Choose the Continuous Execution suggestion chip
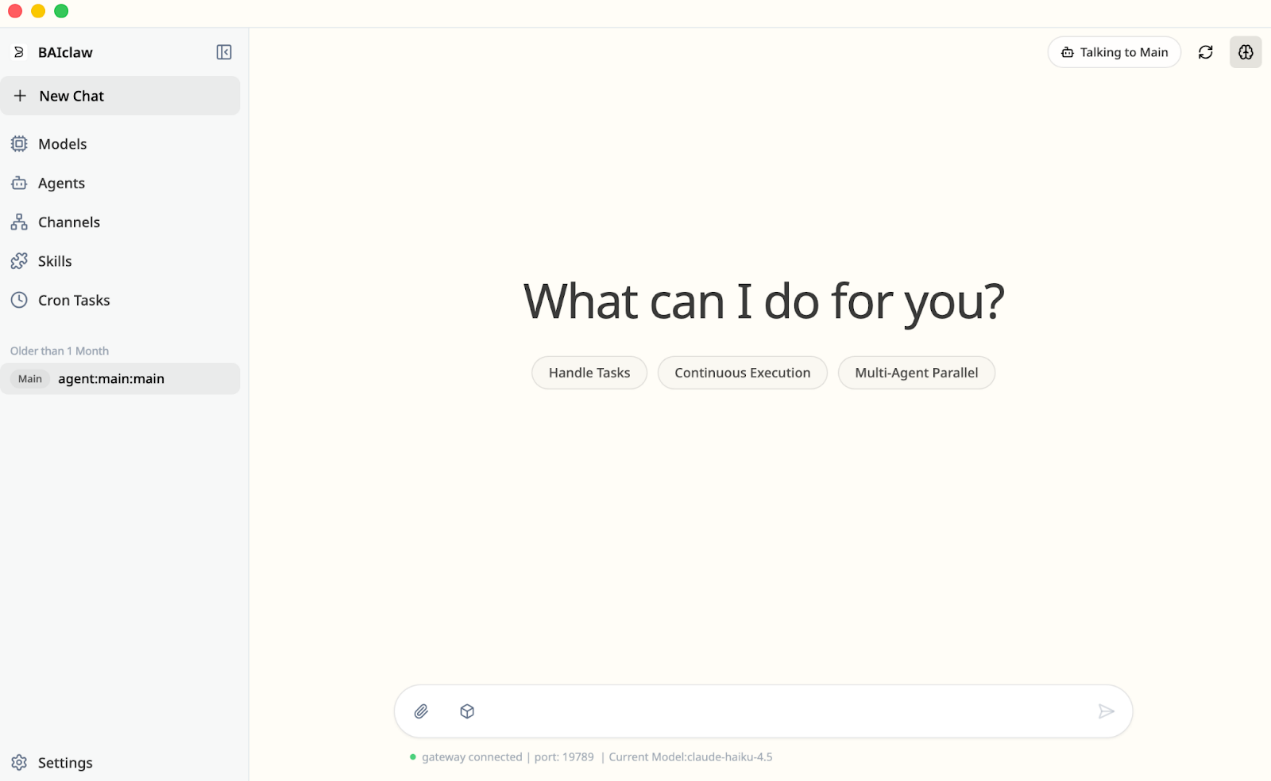1271x781 pixels. [x=742, y=373]
